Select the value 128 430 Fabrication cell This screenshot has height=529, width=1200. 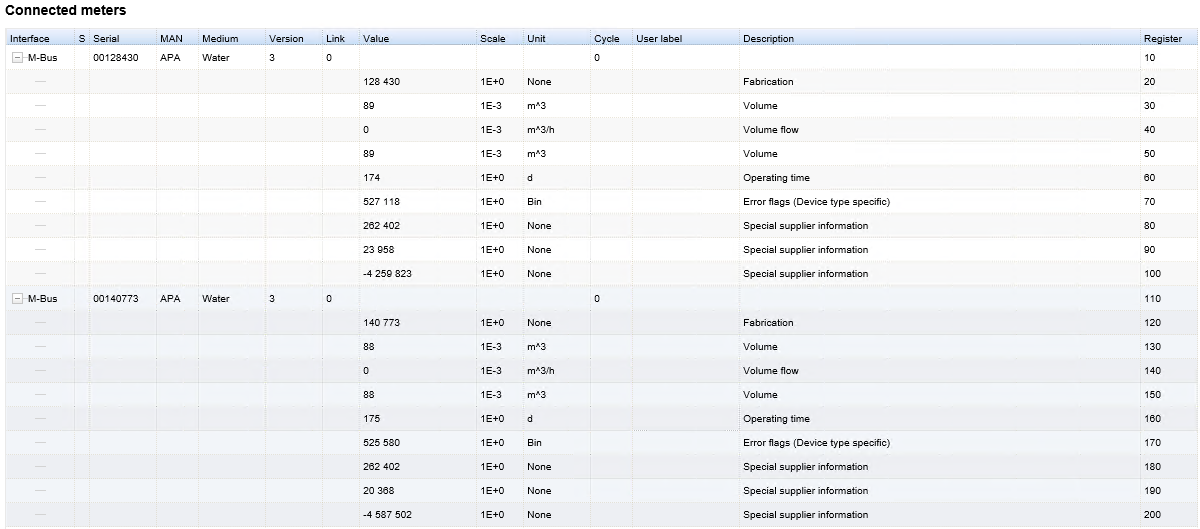(x=381, y=82)
